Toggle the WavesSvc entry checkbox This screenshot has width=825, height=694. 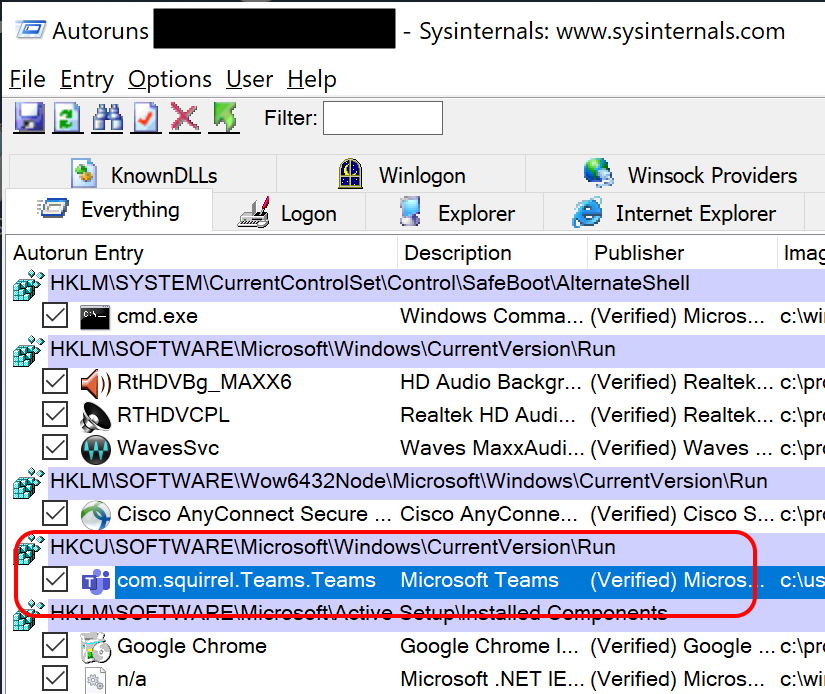(x=55, y=448)
